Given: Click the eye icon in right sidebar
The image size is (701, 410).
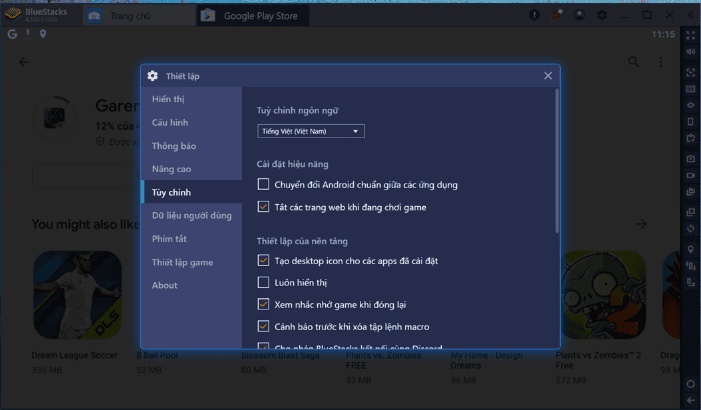Looking at the screenshot, I should coord(691,106).
